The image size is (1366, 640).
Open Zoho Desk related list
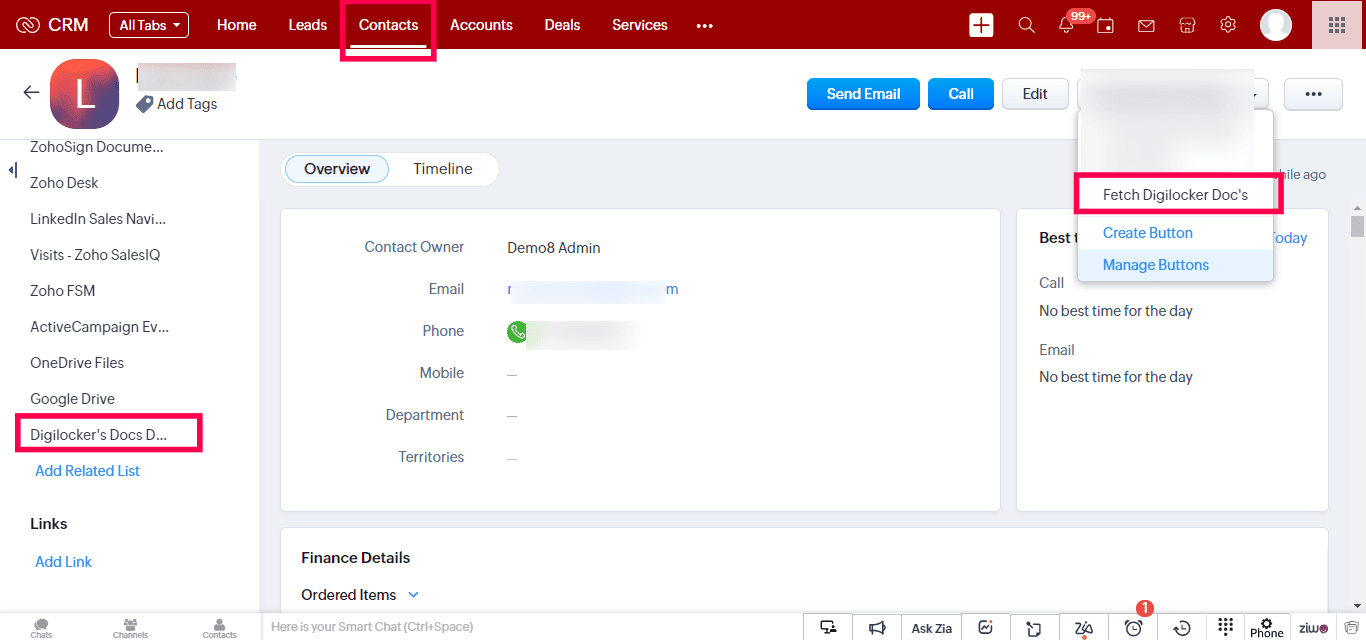coord(64,183)
